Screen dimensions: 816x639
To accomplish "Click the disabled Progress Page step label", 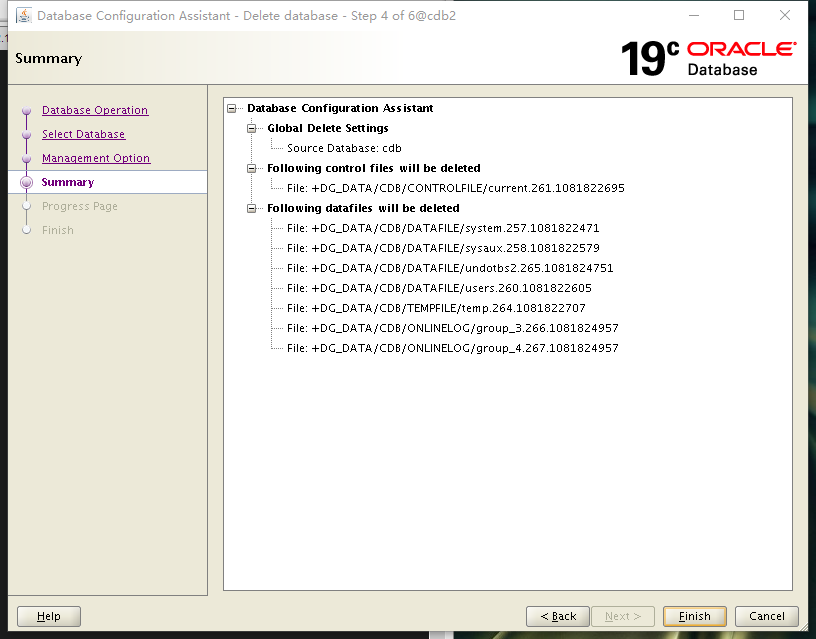I will [80, 206].
